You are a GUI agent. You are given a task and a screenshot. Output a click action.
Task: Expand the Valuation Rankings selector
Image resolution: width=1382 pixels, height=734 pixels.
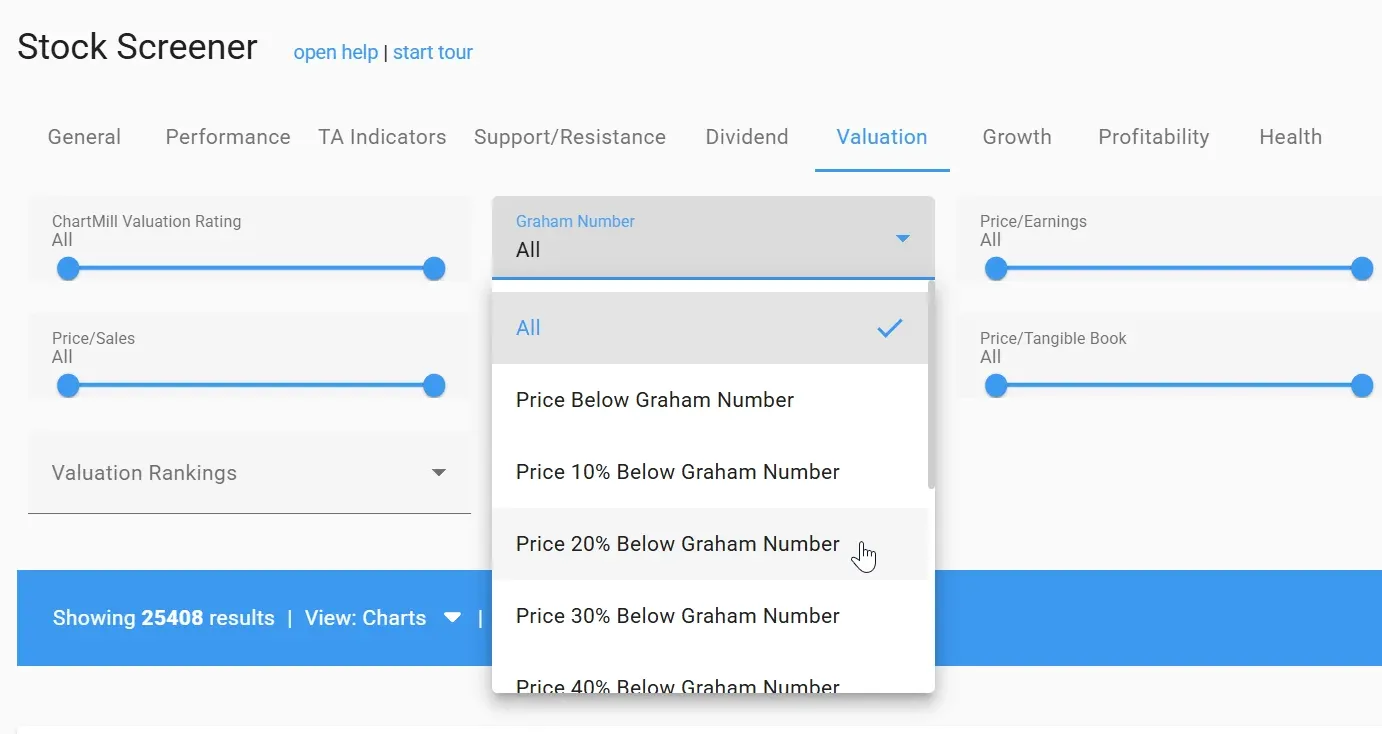tap(250, 472)
